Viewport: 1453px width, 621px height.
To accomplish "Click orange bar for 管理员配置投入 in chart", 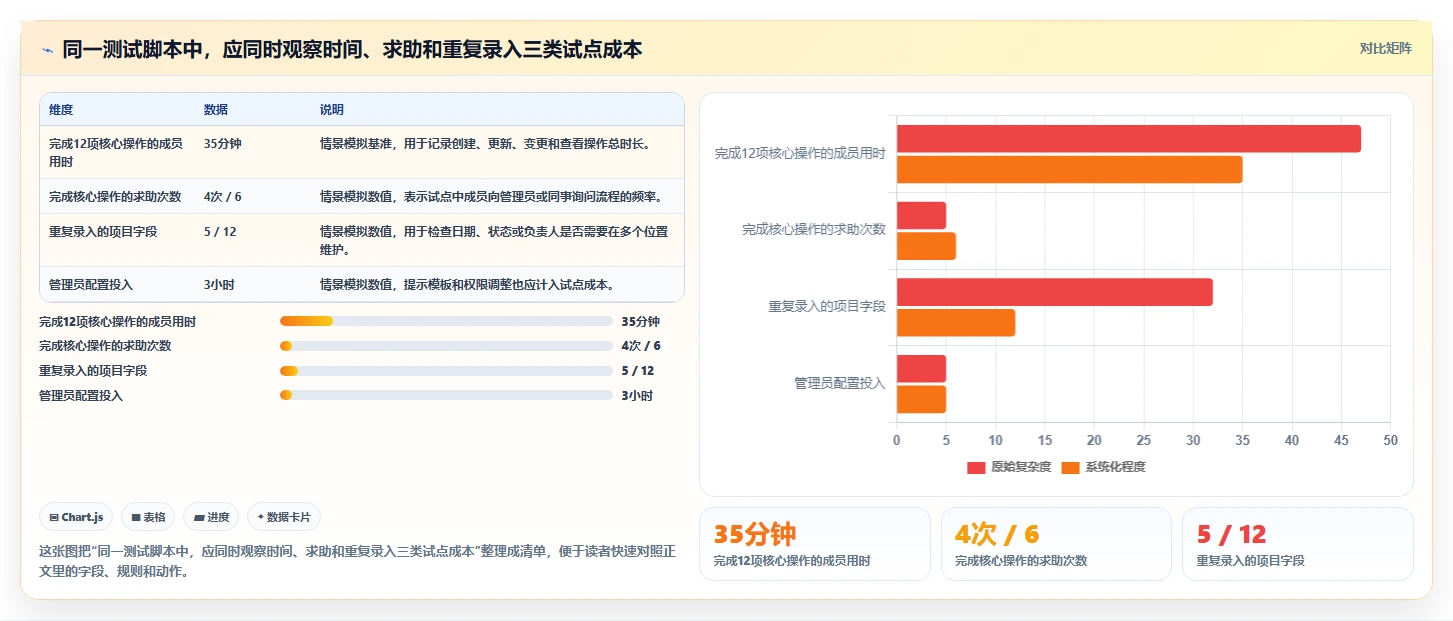I will tap(921, 399).
